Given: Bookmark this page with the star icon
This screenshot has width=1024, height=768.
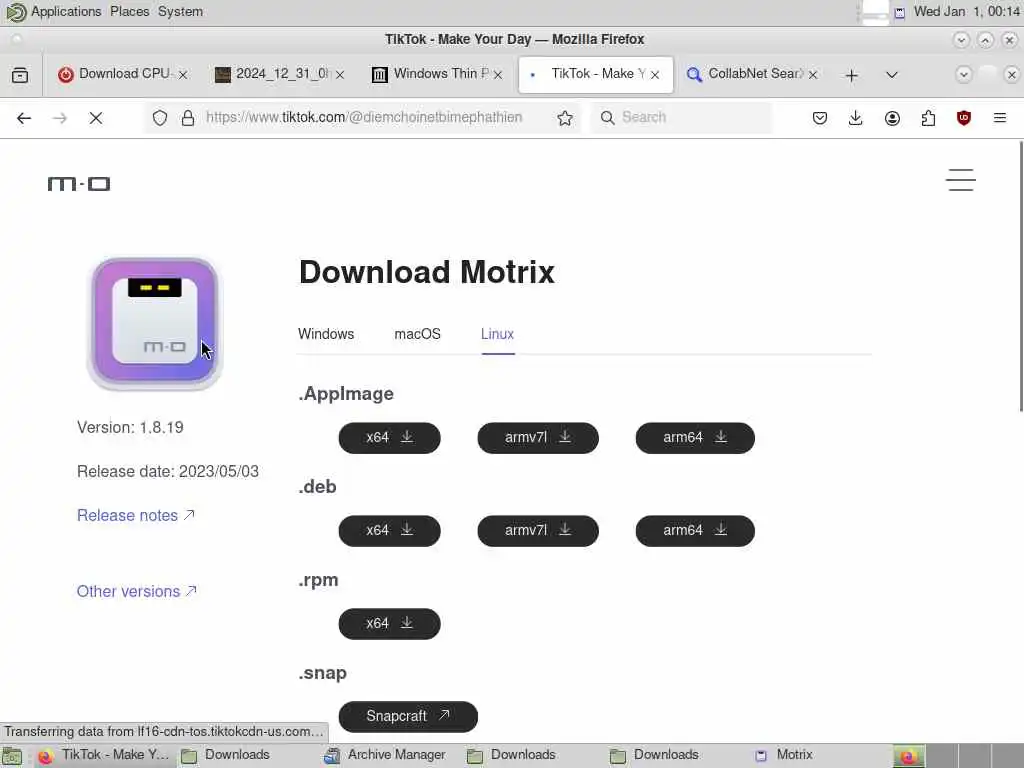Looking at the screenshot, I should click(x=565, y=118).
